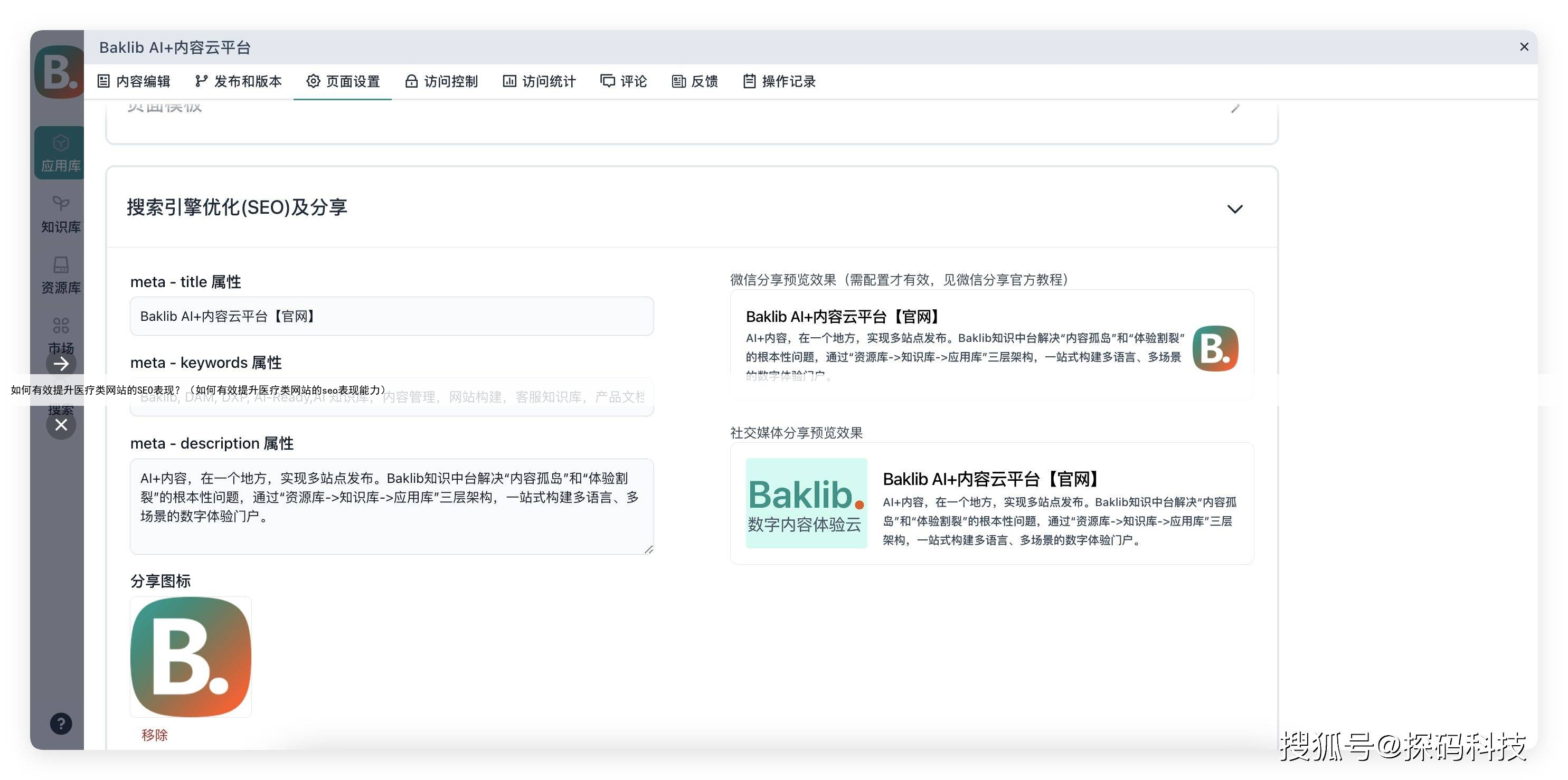Screen dimensions: 1568x780
Task: Open the 访问统计 tab
Action: click(540, 81)
